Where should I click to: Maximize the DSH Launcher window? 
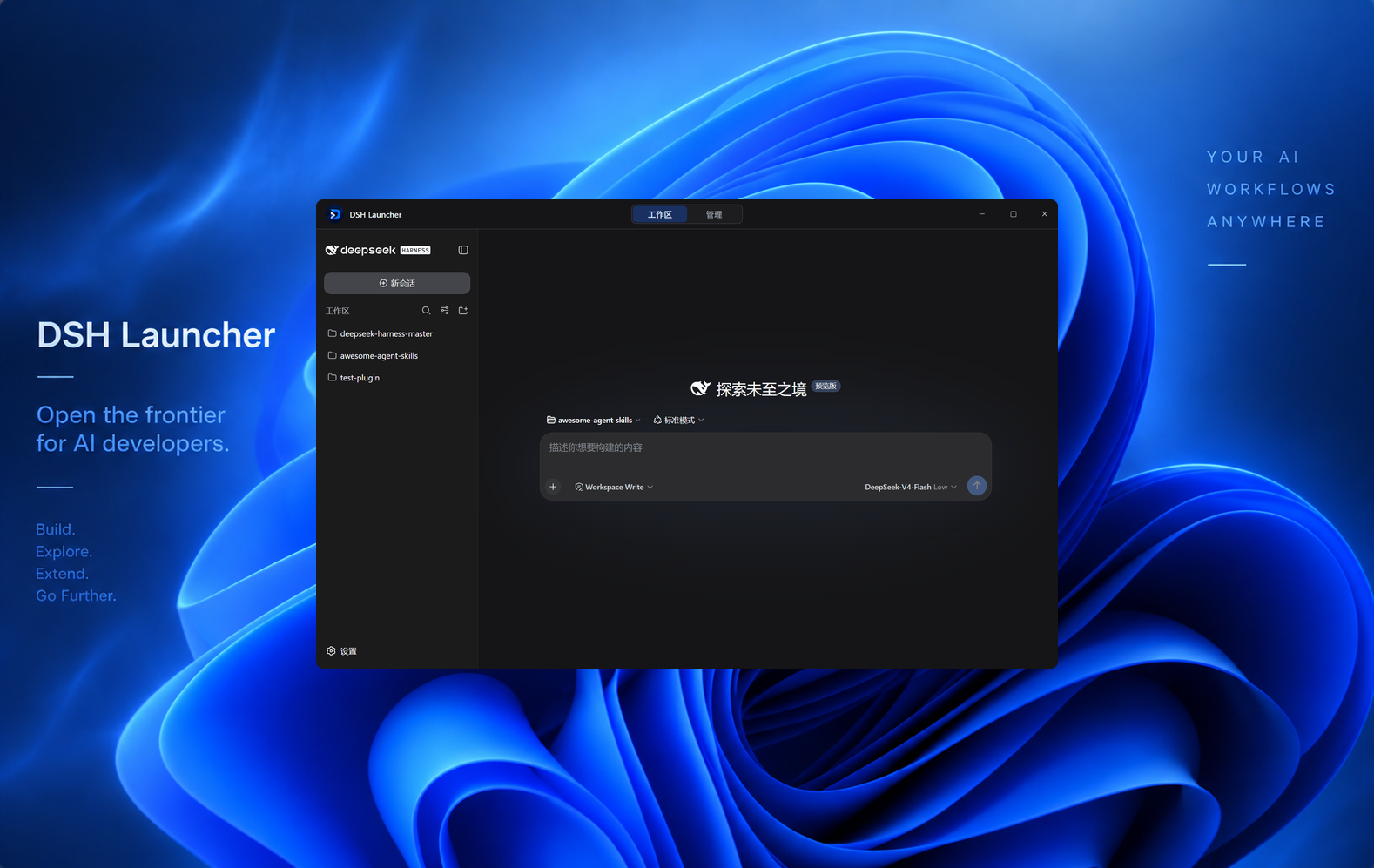point(1014,214)
